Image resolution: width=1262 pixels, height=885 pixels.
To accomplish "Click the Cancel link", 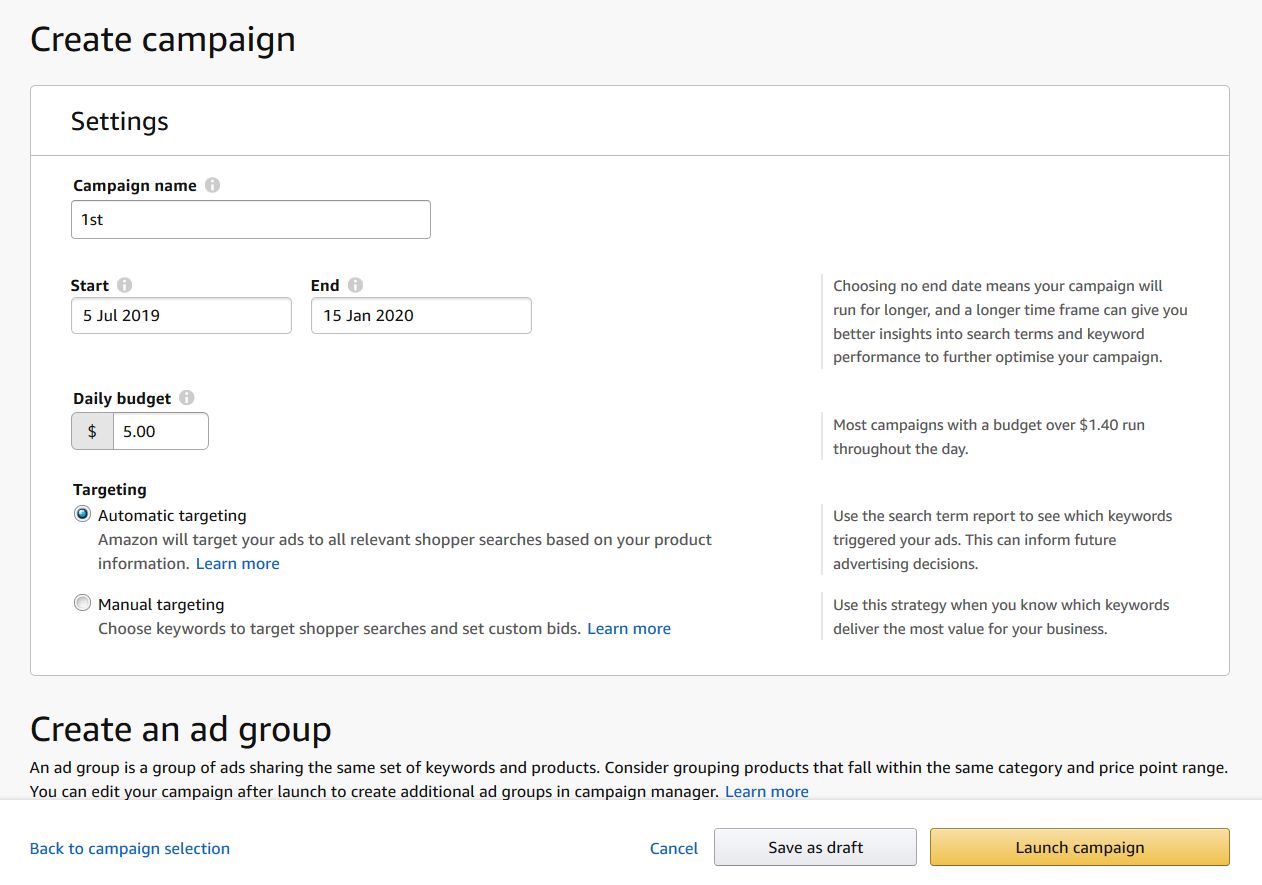I will (674, 848).
